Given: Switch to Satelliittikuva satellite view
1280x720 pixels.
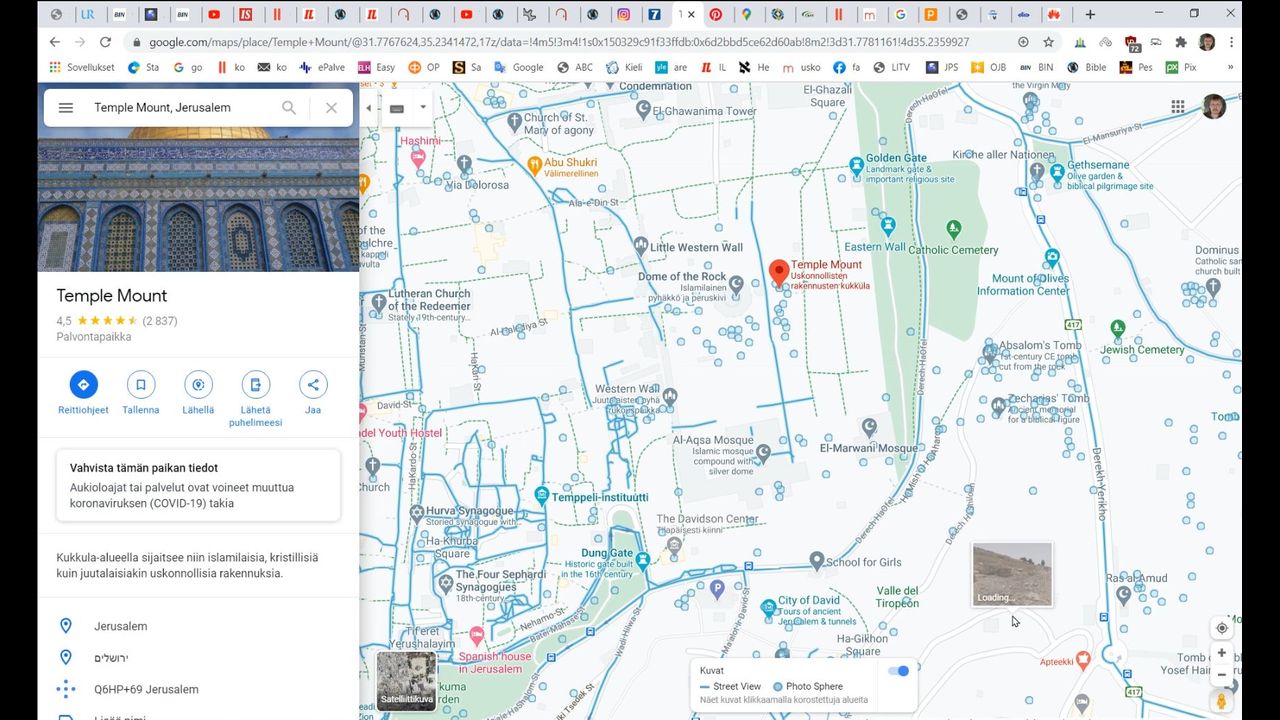Looking at the screenshot, I should pyautogui.click(x=407, y=680).
